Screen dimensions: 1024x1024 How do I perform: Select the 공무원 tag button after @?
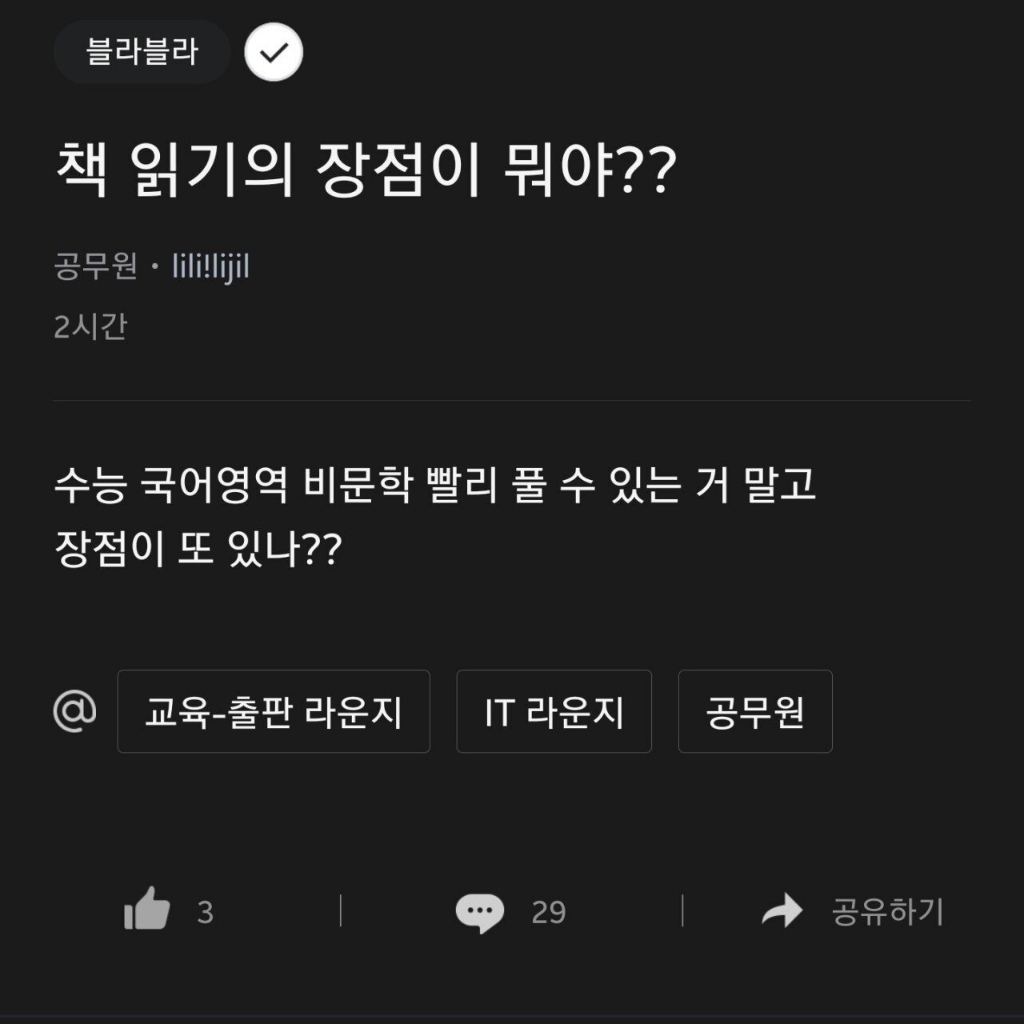[755, 712]
